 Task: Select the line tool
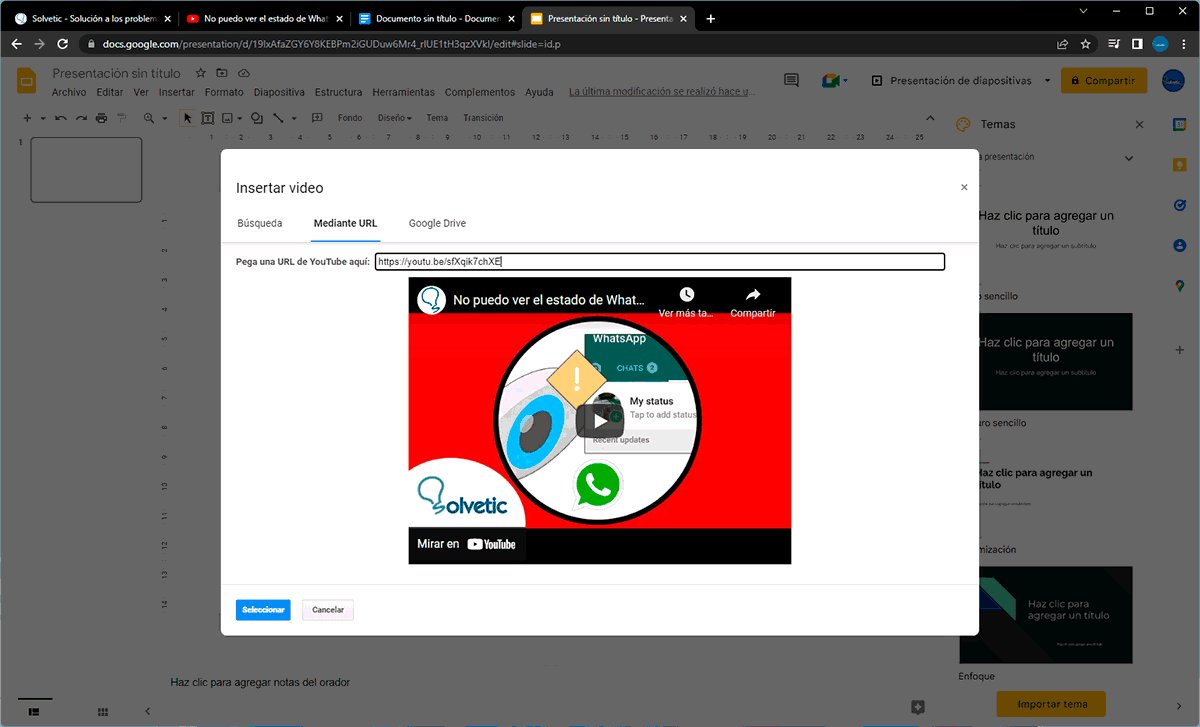tap(278, 118)
